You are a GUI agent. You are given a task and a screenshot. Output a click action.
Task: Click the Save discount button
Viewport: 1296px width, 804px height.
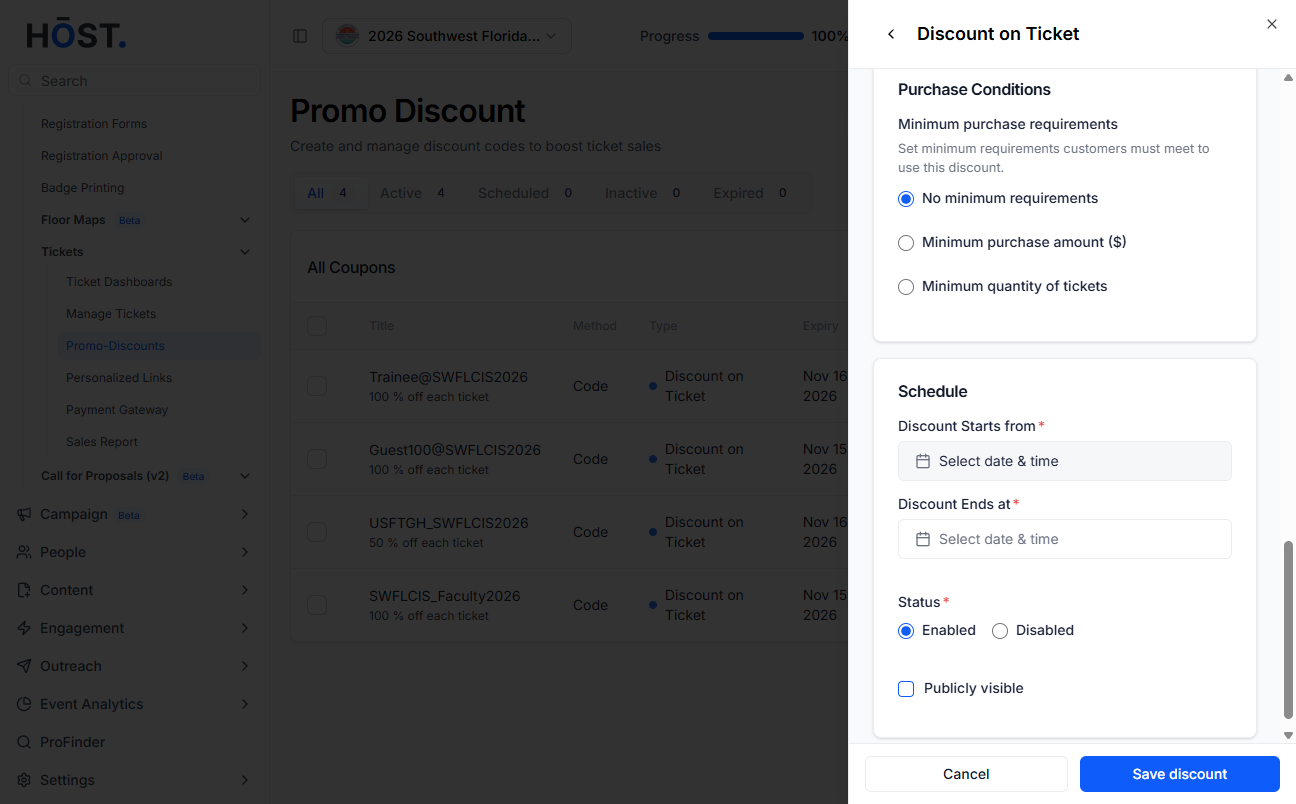click(1180, 774)
